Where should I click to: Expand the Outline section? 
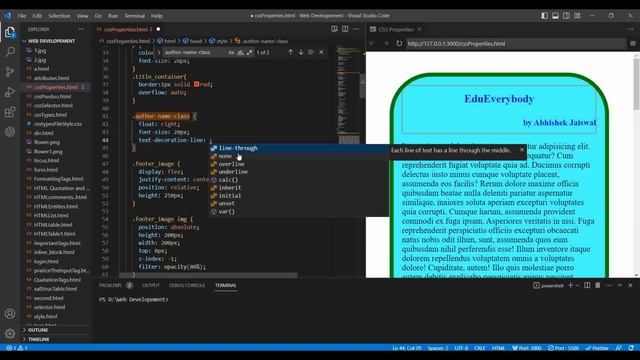pyautogui.click(x=38, y=330)
